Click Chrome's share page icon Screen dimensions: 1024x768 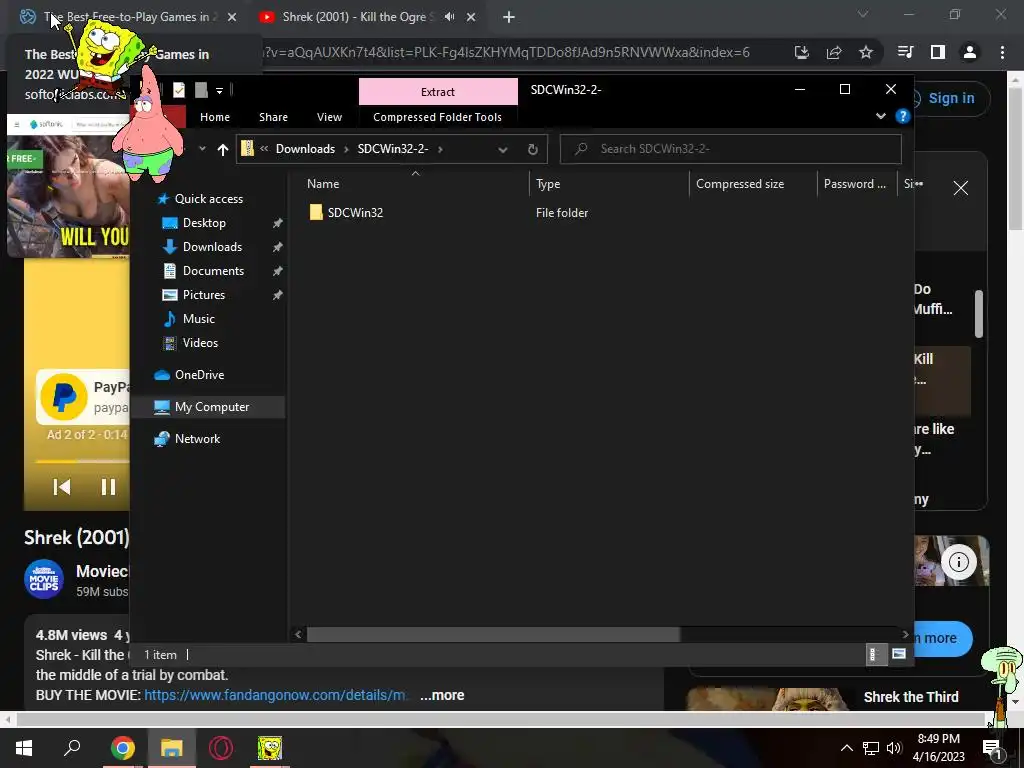834,52
